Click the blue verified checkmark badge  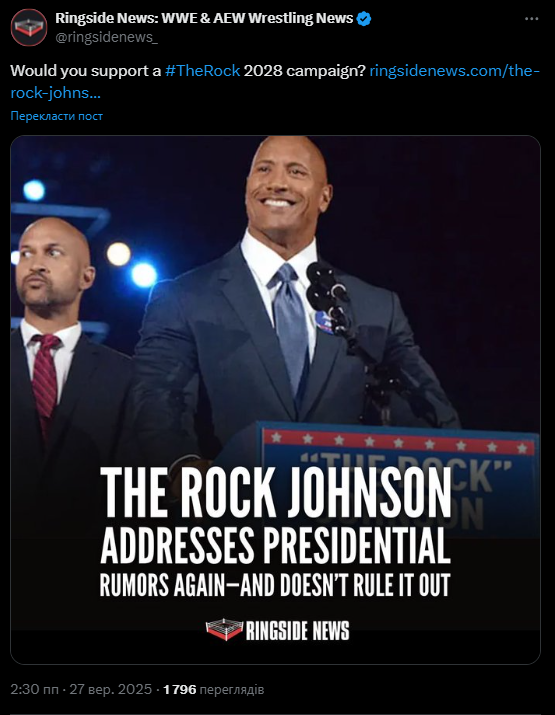[364, 19]
